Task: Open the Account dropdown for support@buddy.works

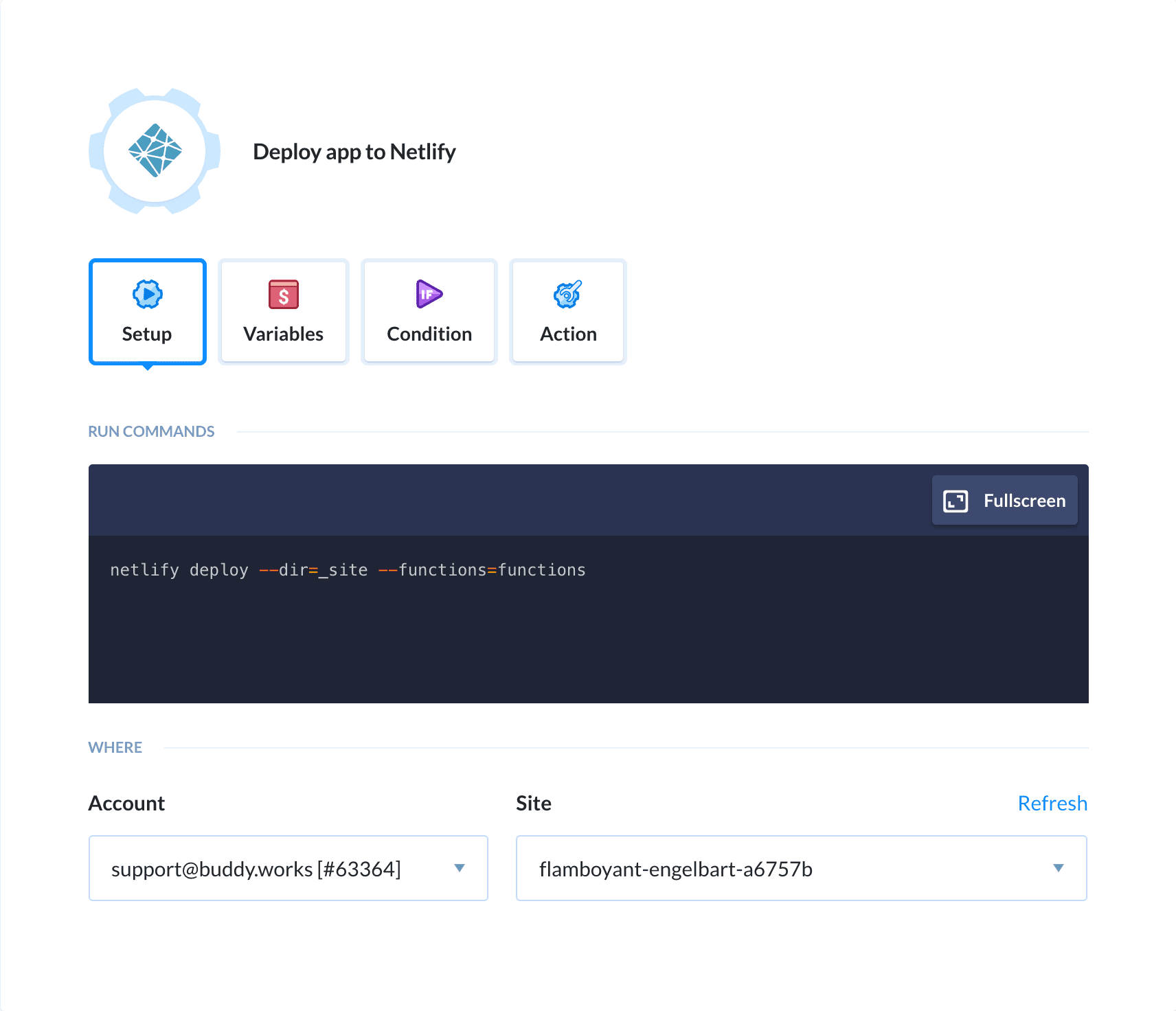Action: coord(288,868)
